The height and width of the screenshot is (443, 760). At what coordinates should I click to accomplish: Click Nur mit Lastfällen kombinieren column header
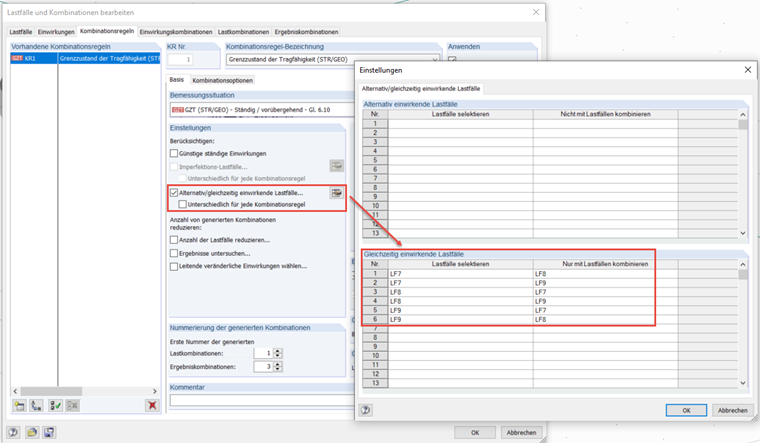tap(605, 264)
